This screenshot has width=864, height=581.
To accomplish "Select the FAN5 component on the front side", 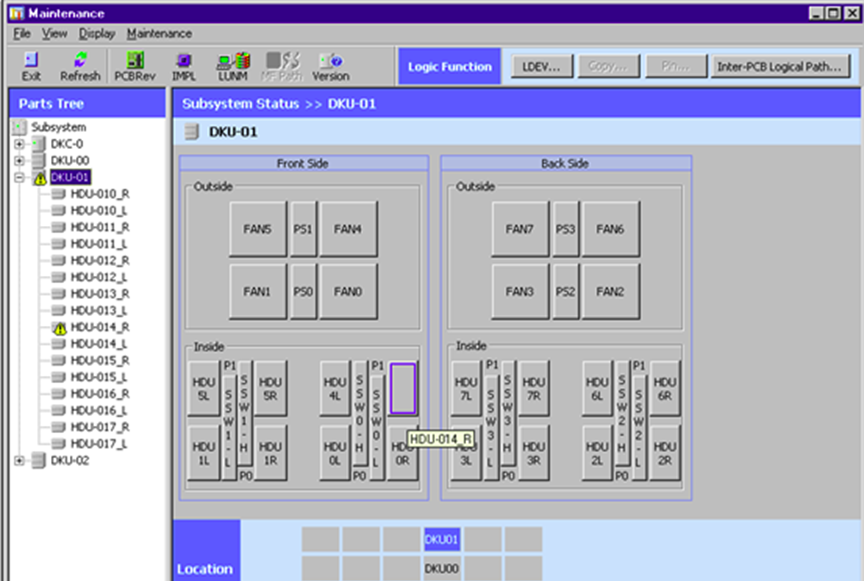I will (x=257, y=229).
